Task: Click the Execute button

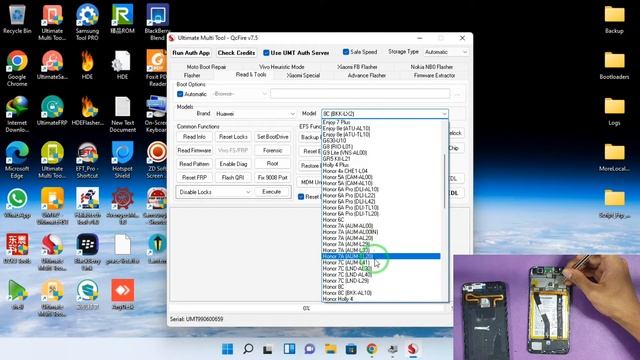Action: pyautogui.click(x=271, y=192)
